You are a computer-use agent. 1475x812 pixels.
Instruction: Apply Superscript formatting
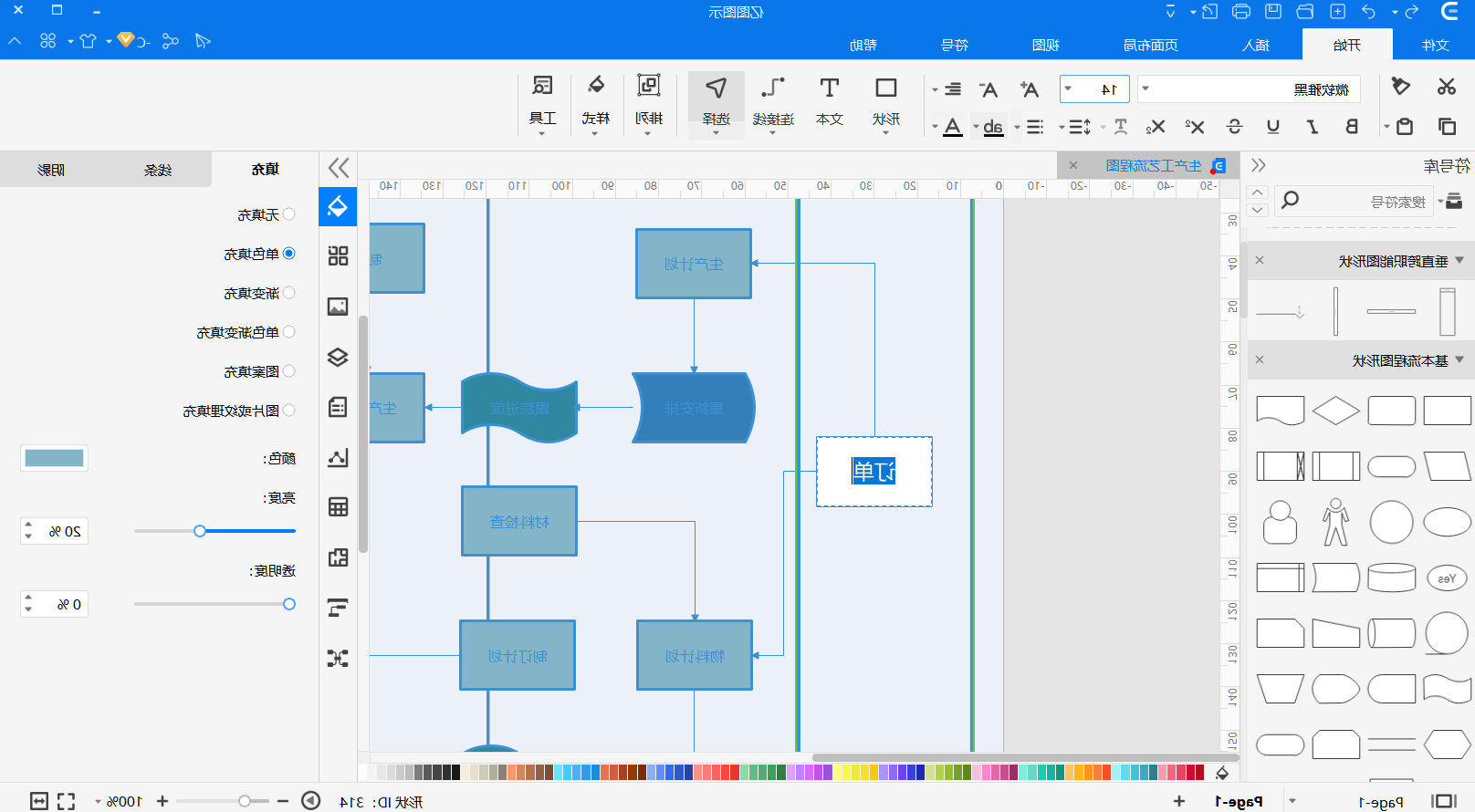(x=1195, y=126)
